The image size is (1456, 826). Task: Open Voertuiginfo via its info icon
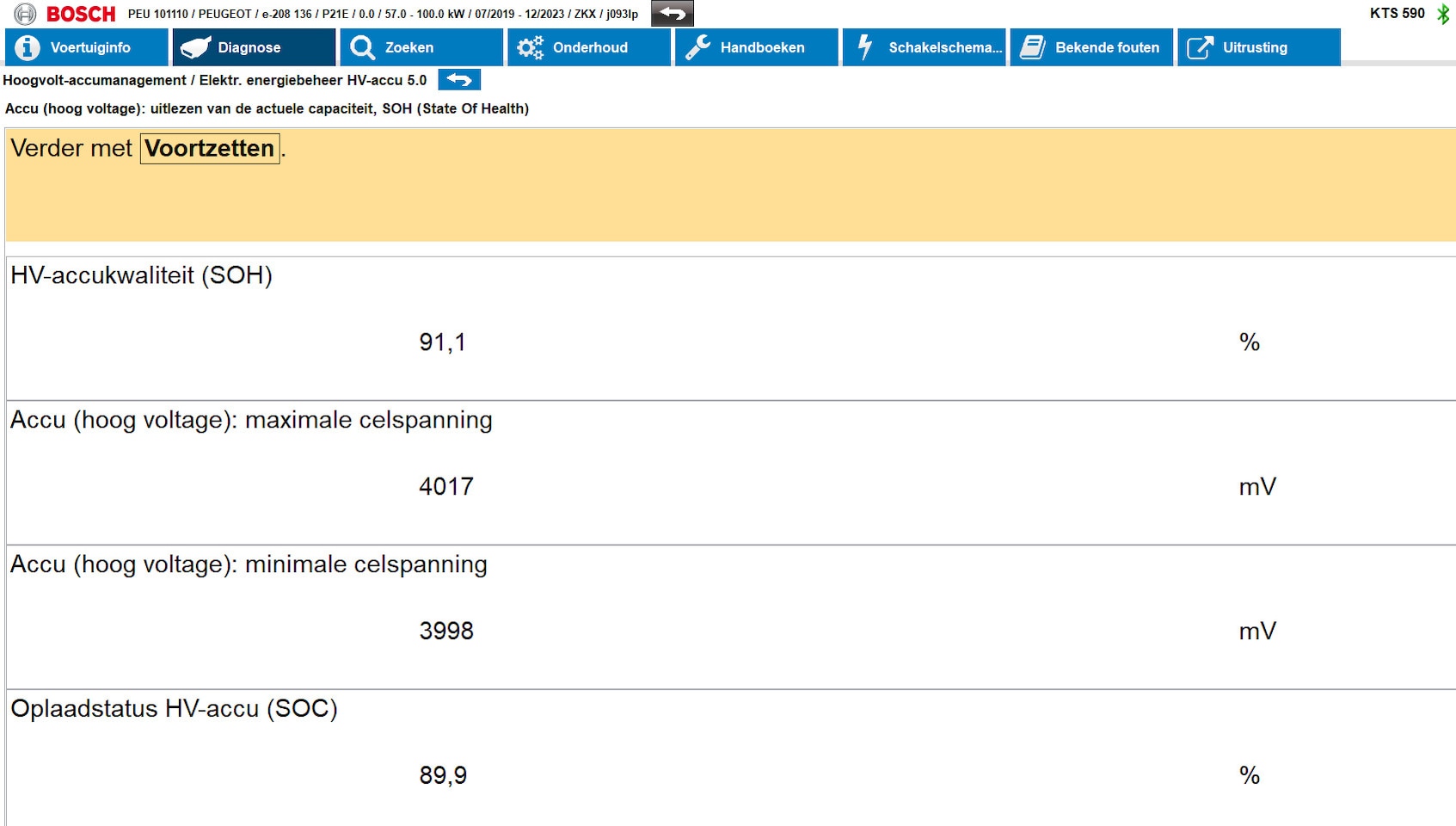(28, 47)
